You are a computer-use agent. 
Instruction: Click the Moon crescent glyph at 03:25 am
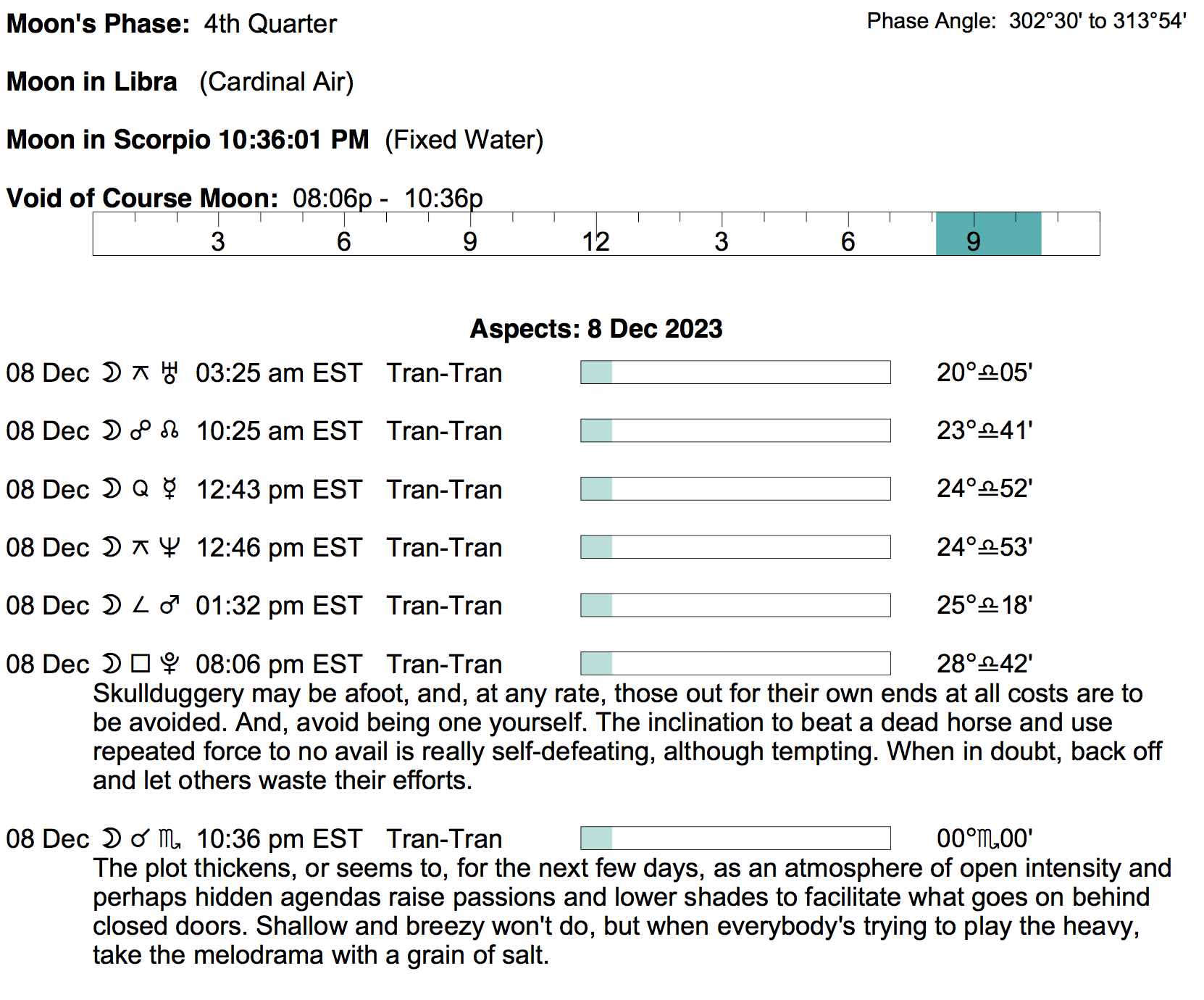tap(111, 373)
